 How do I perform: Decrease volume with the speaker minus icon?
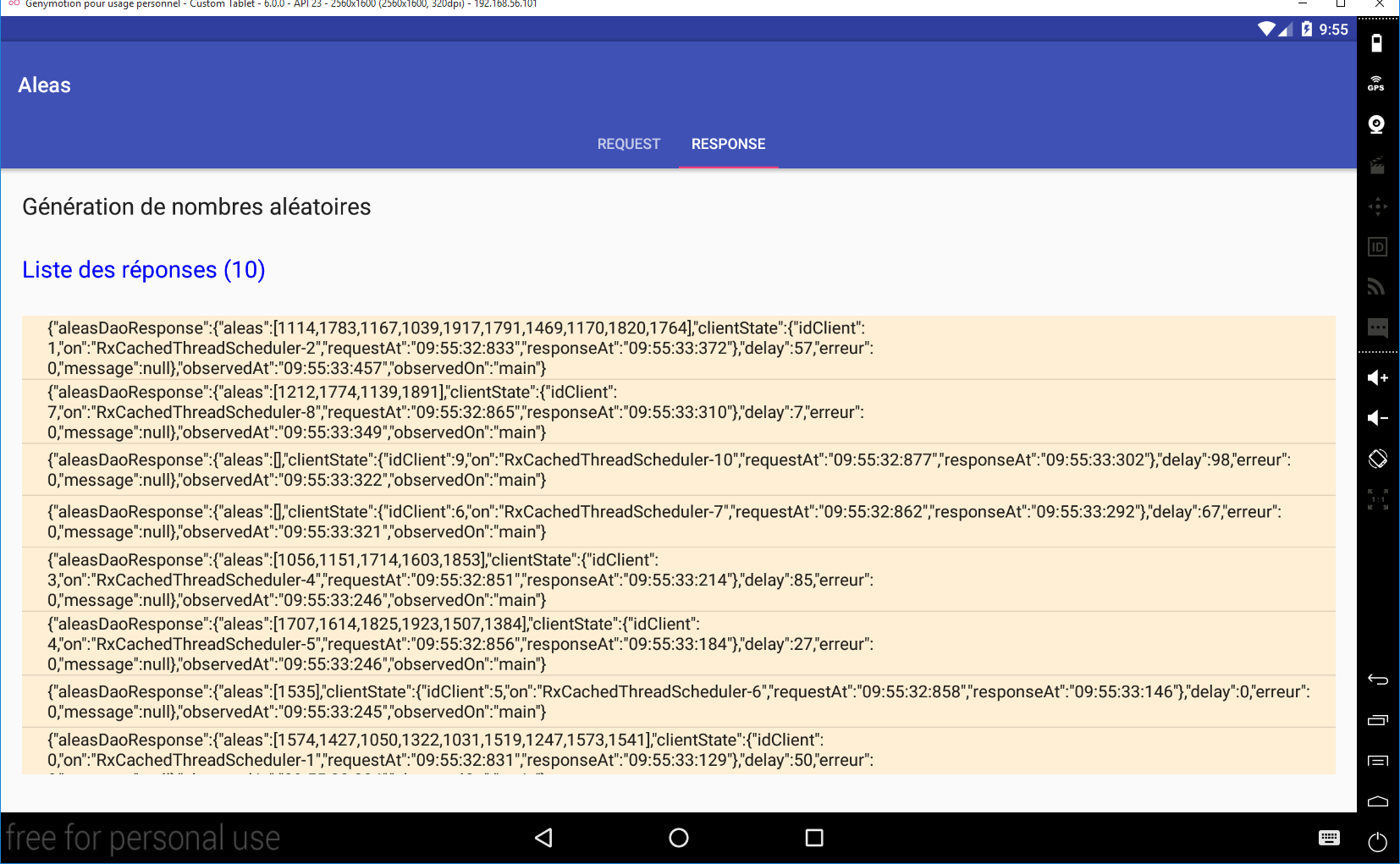tap(1377, 418)
